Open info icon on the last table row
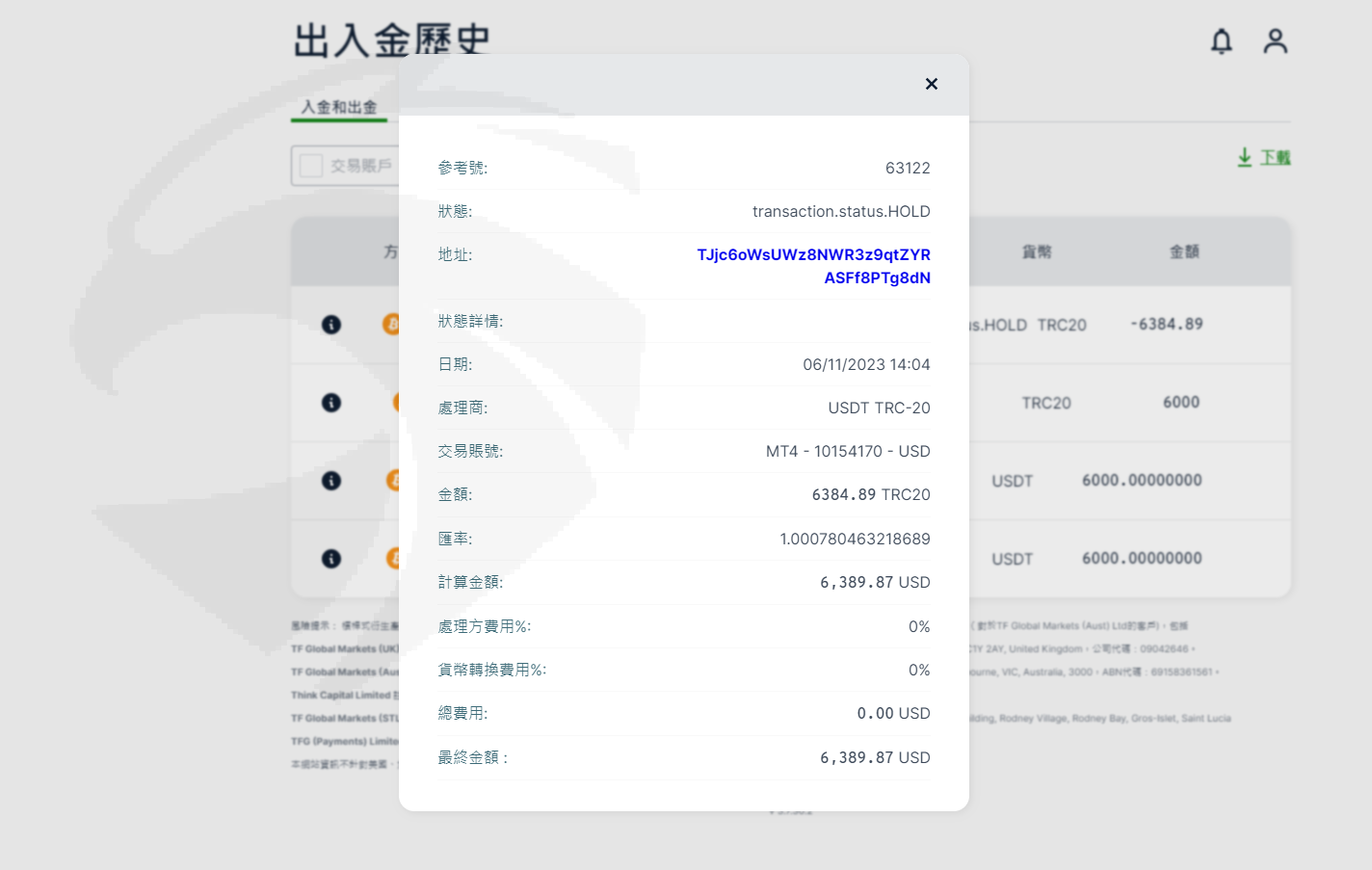The width and height of the screenshot is (1372, 870). coord(331,559)
